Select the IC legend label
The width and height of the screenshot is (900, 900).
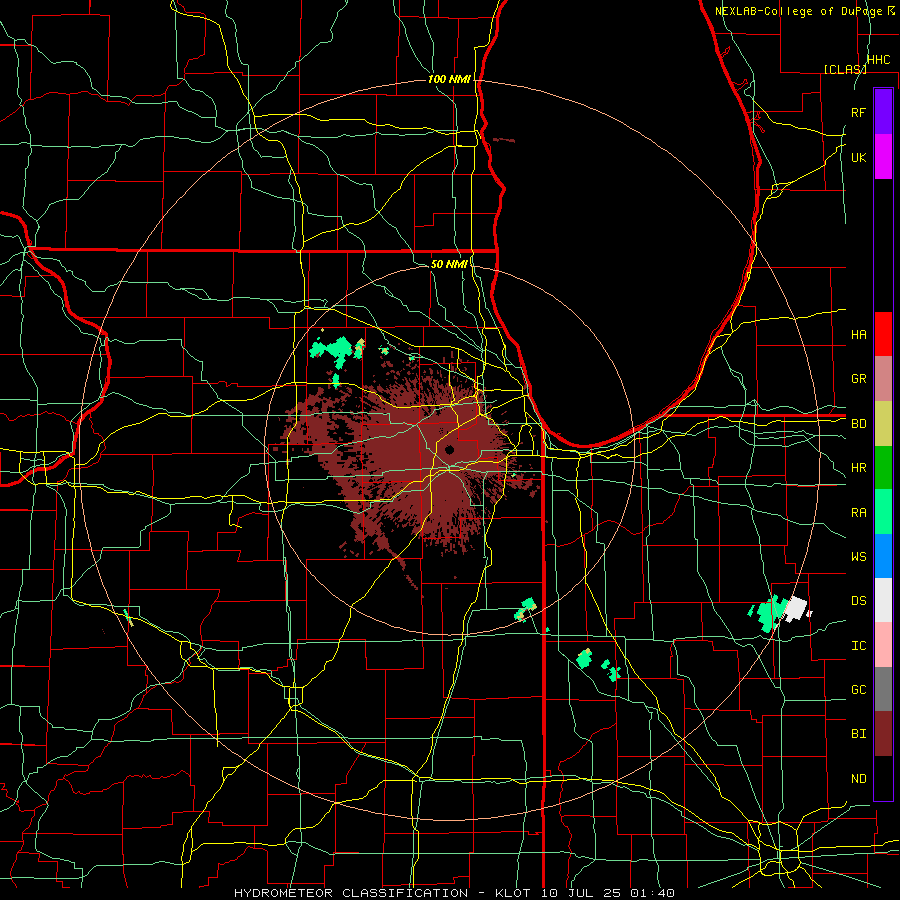tap(859, 646)
